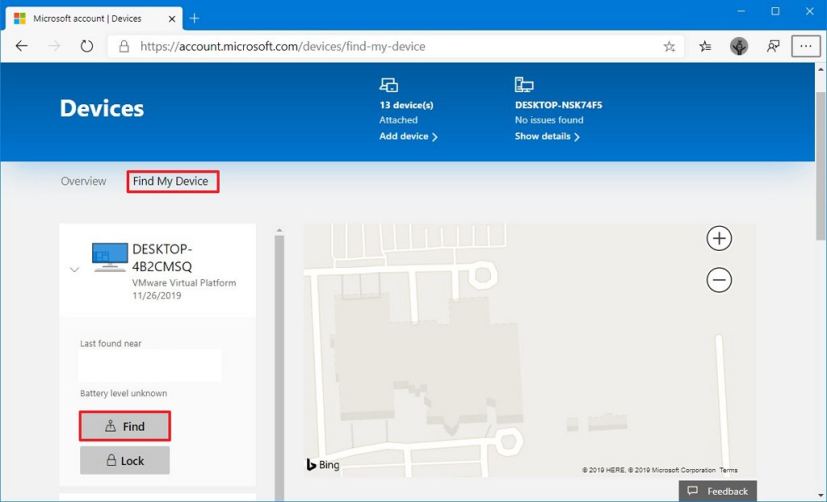Add page to favorites with star icon
Image resolution: width=827 pixels, height=502 pixels.
(x=669, y=46)
